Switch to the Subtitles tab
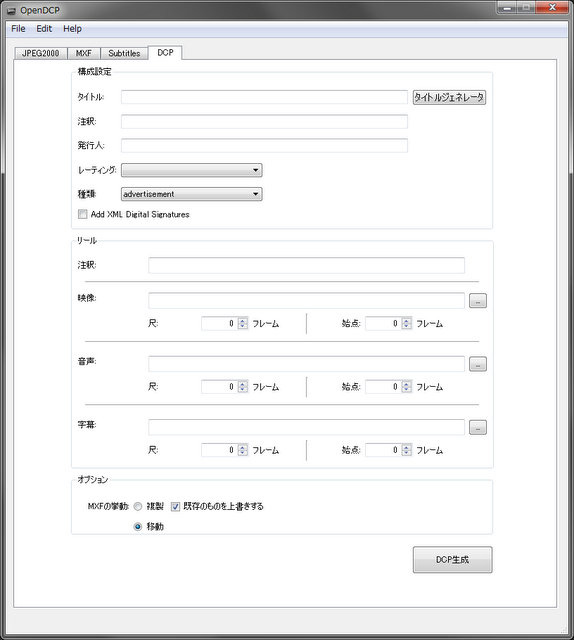This screenshot has width=574, height=640. tap(124, 53)
